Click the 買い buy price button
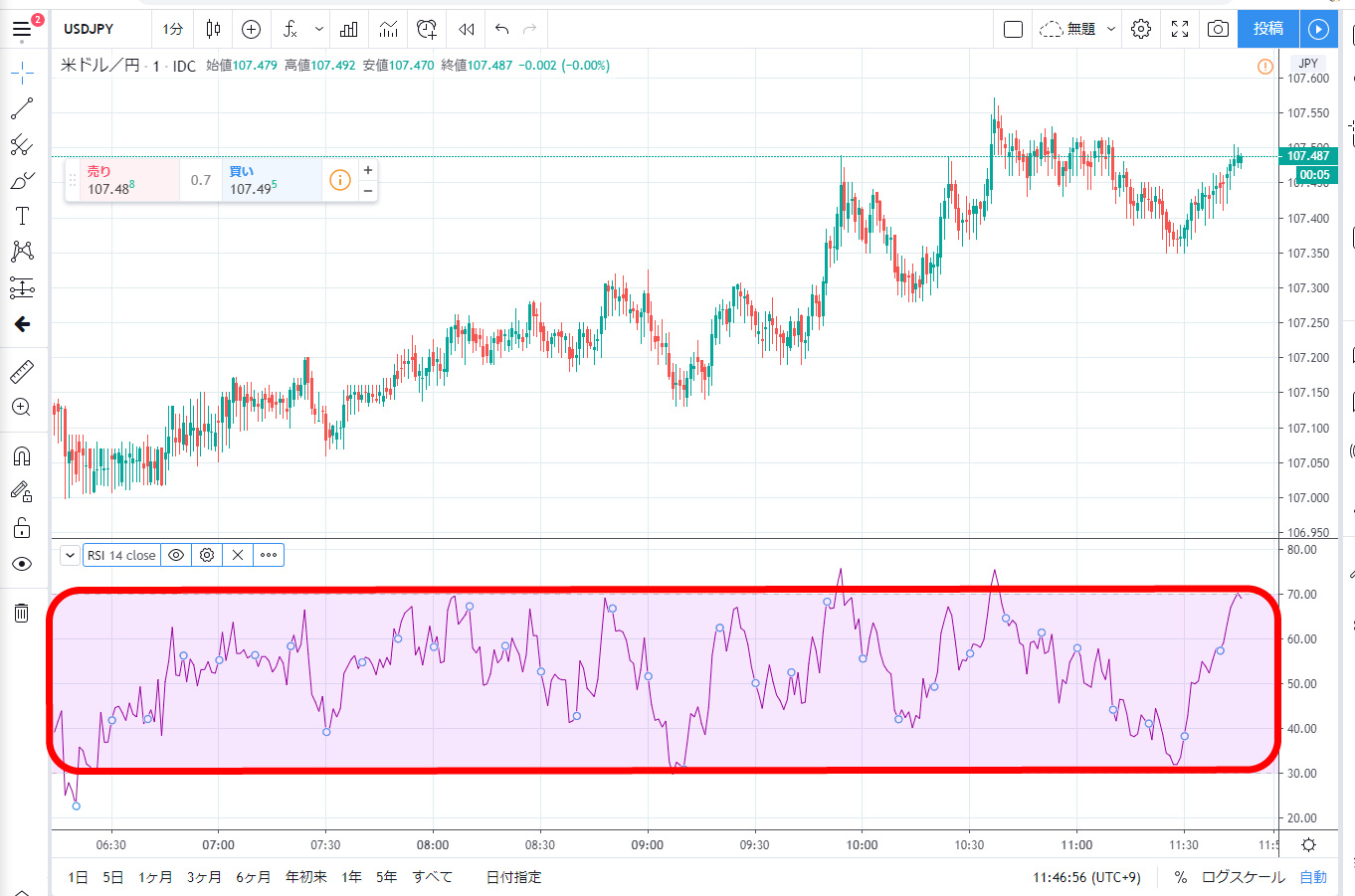The width and height of the screenshot is (1355, 896). tap(272, 181)
